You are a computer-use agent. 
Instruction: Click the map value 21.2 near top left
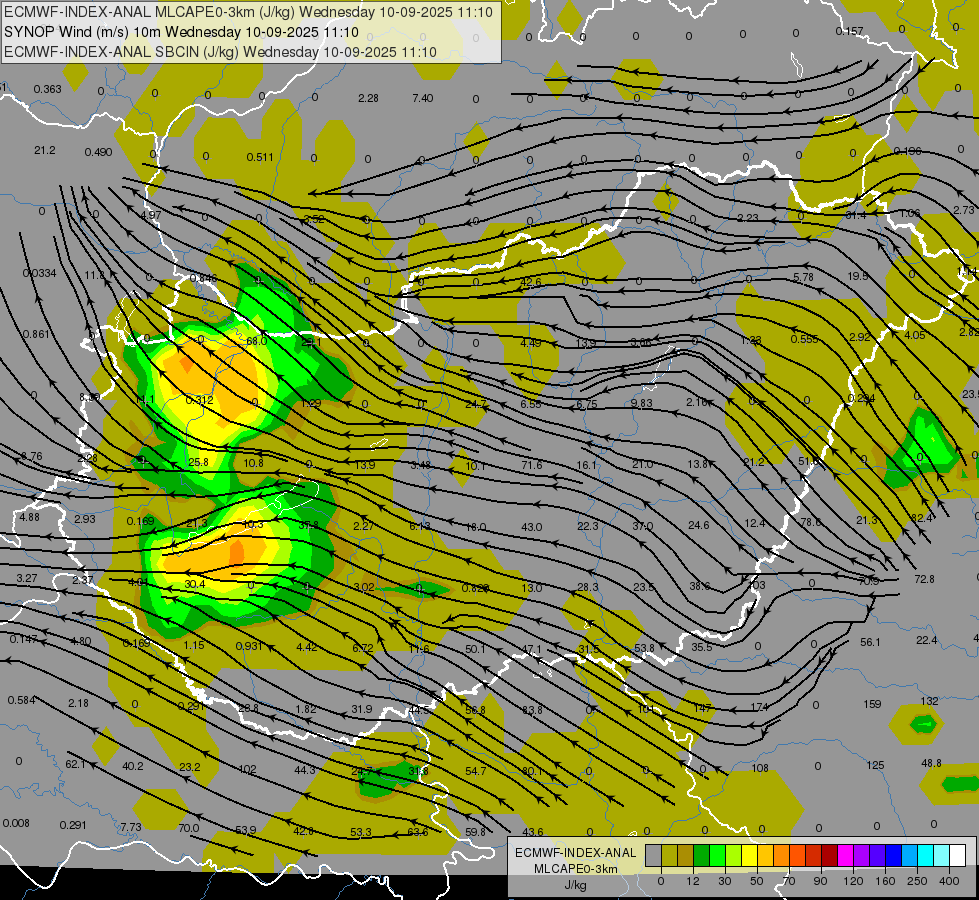coord(45,151)
